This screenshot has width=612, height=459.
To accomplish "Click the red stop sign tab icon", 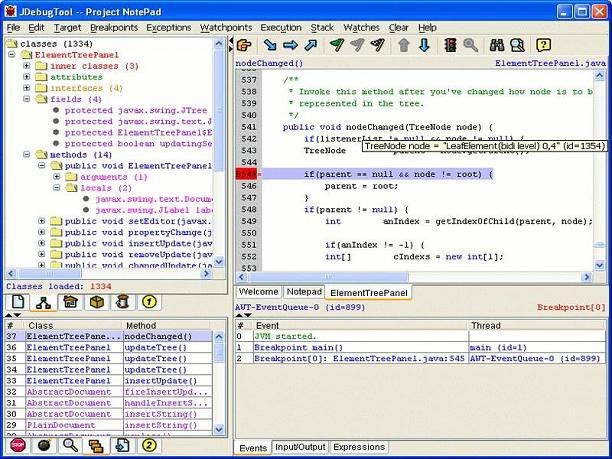I will coord(18,445).
